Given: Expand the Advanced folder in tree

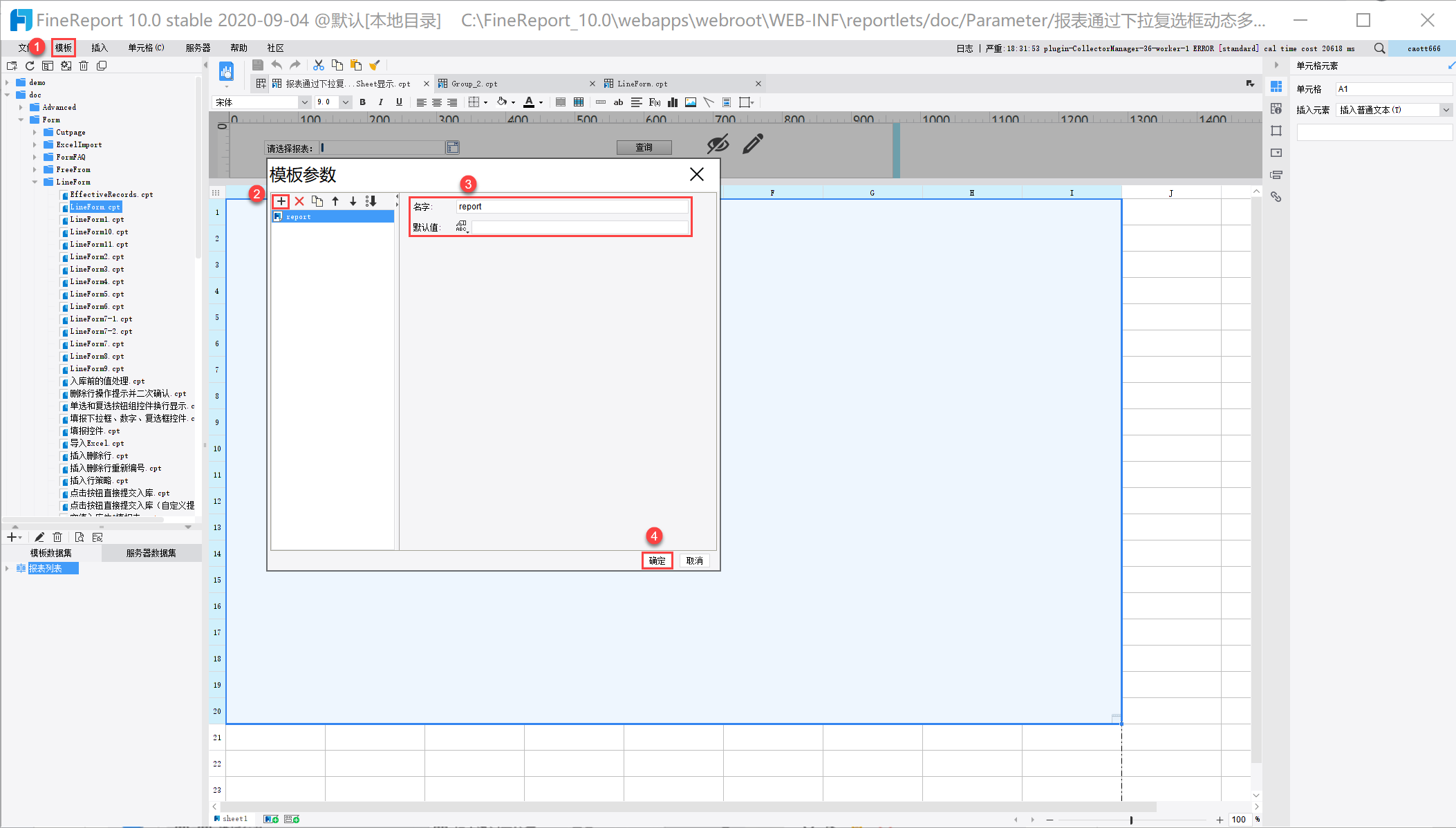Looking at the screenshot, I should pos(21,107).
